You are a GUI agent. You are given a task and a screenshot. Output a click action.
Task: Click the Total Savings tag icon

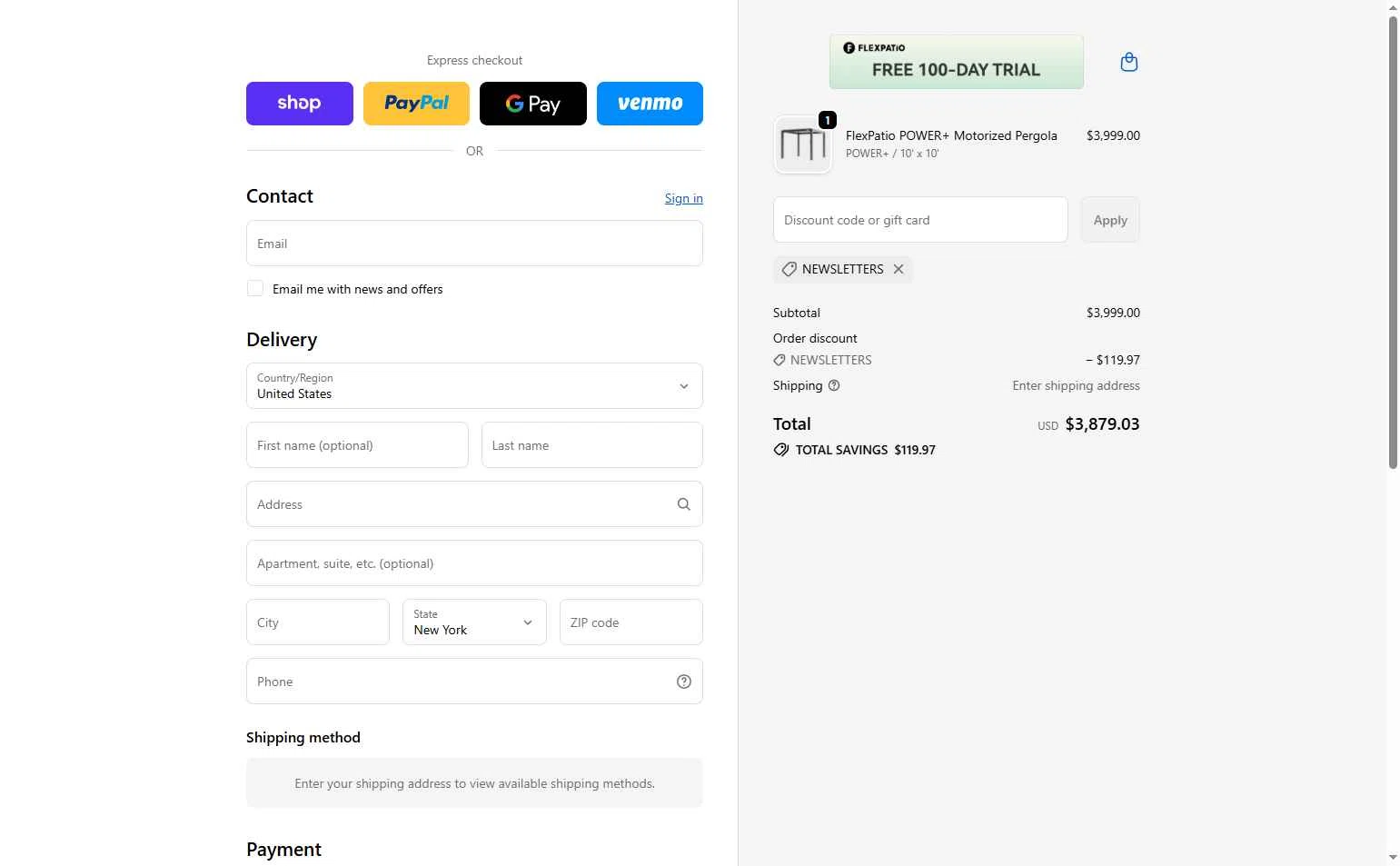pyautogui.click(x=781, y=450)
